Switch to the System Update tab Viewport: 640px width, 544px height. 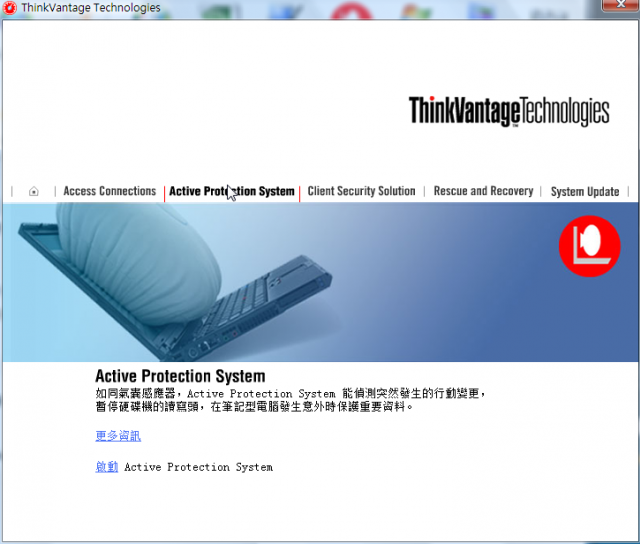tap(585, 191)
